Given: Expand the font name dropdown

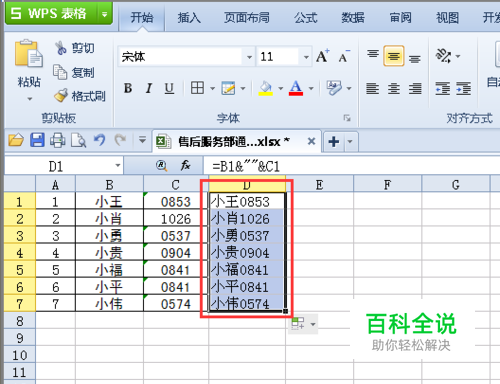Looking at the screenshot, I should click(x=249, y=57).
